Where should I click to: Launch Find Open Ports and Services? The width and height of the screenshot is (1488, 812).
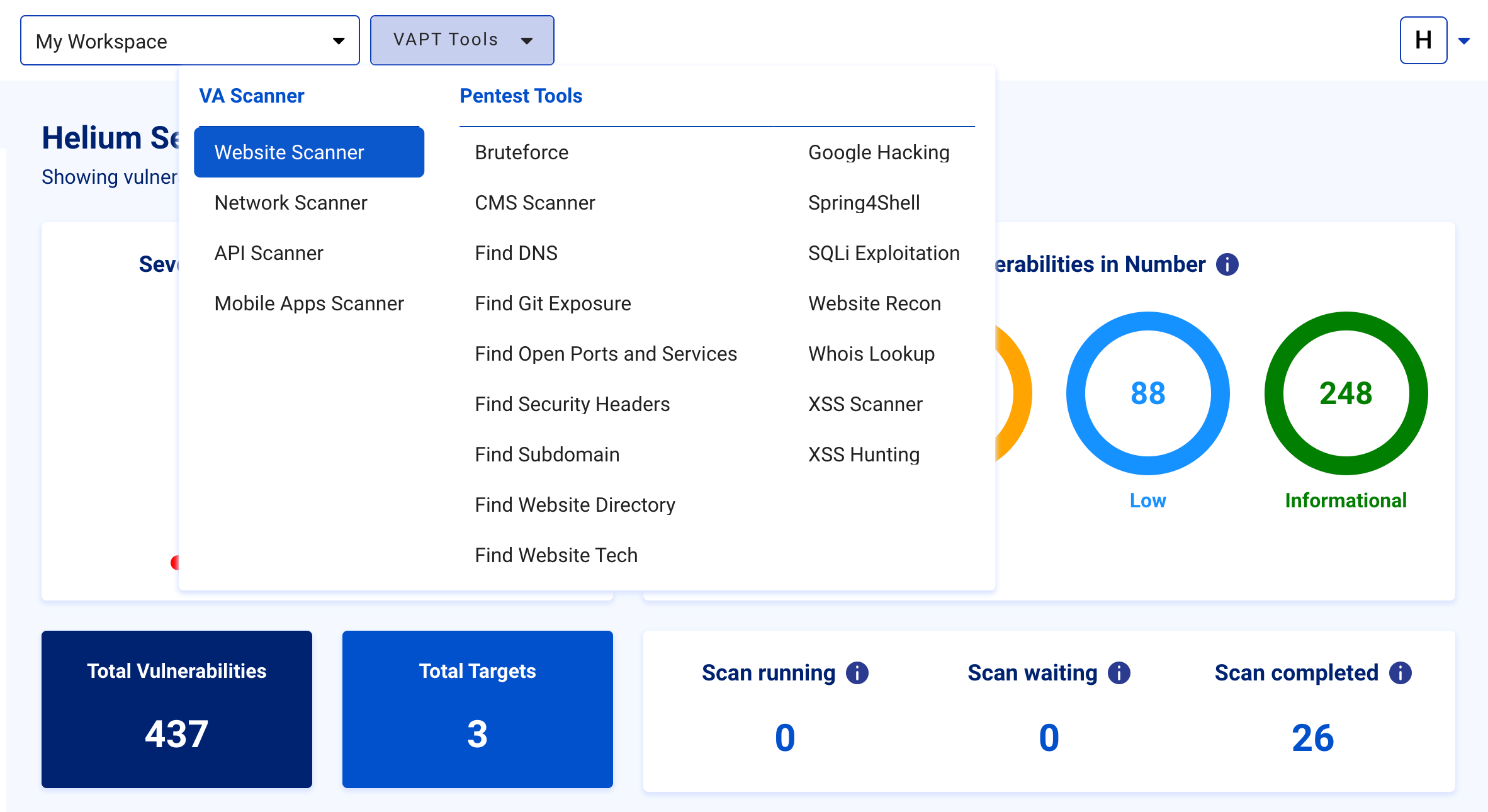(x=606, y=354)
